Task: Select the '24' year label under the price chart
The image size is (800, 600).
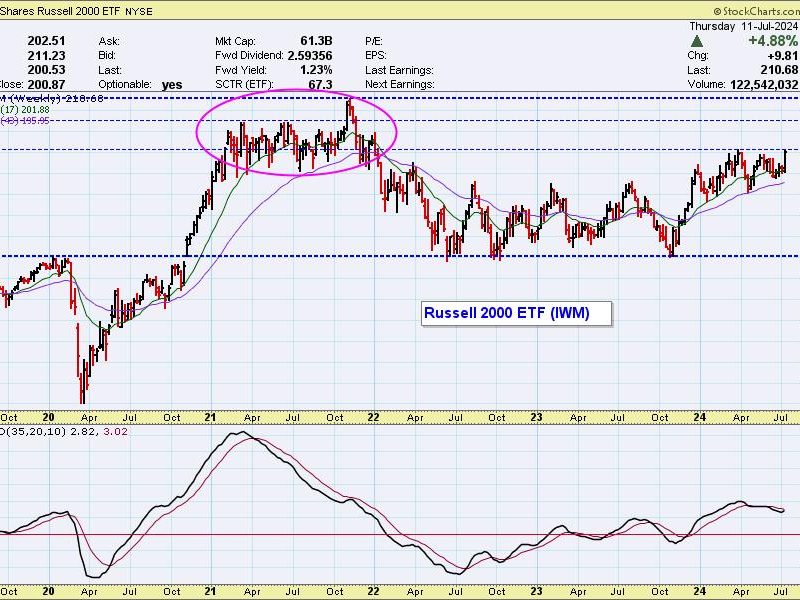Action: point(699,418)
